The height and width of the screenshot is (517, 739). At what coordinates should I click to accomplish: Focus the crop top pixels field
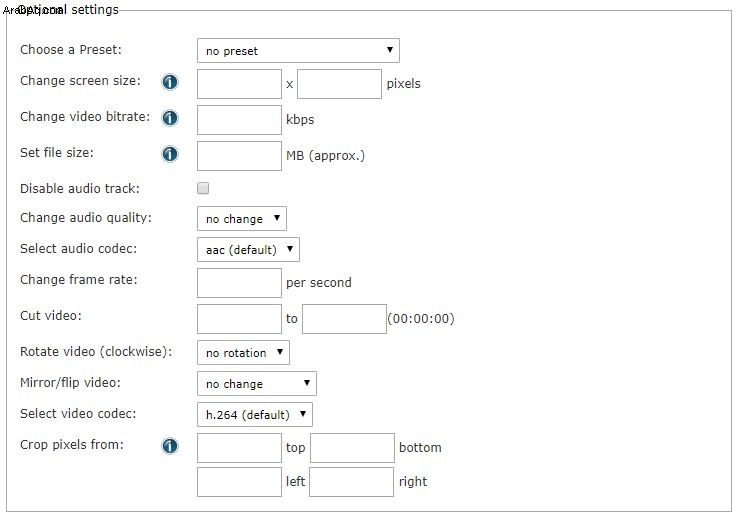point(239,448)
